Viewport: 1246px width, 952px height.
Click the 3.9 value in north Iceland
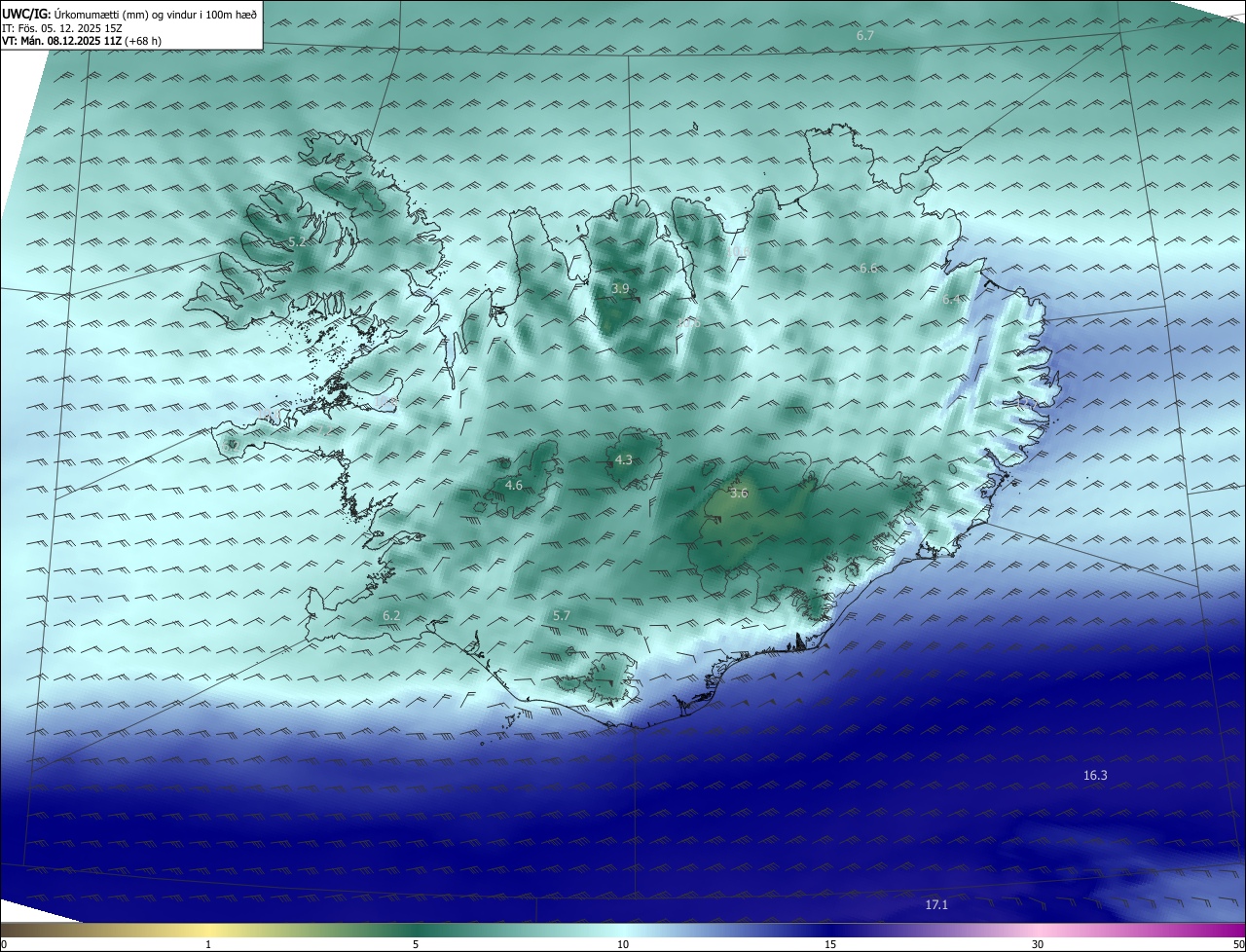(620, 288)
